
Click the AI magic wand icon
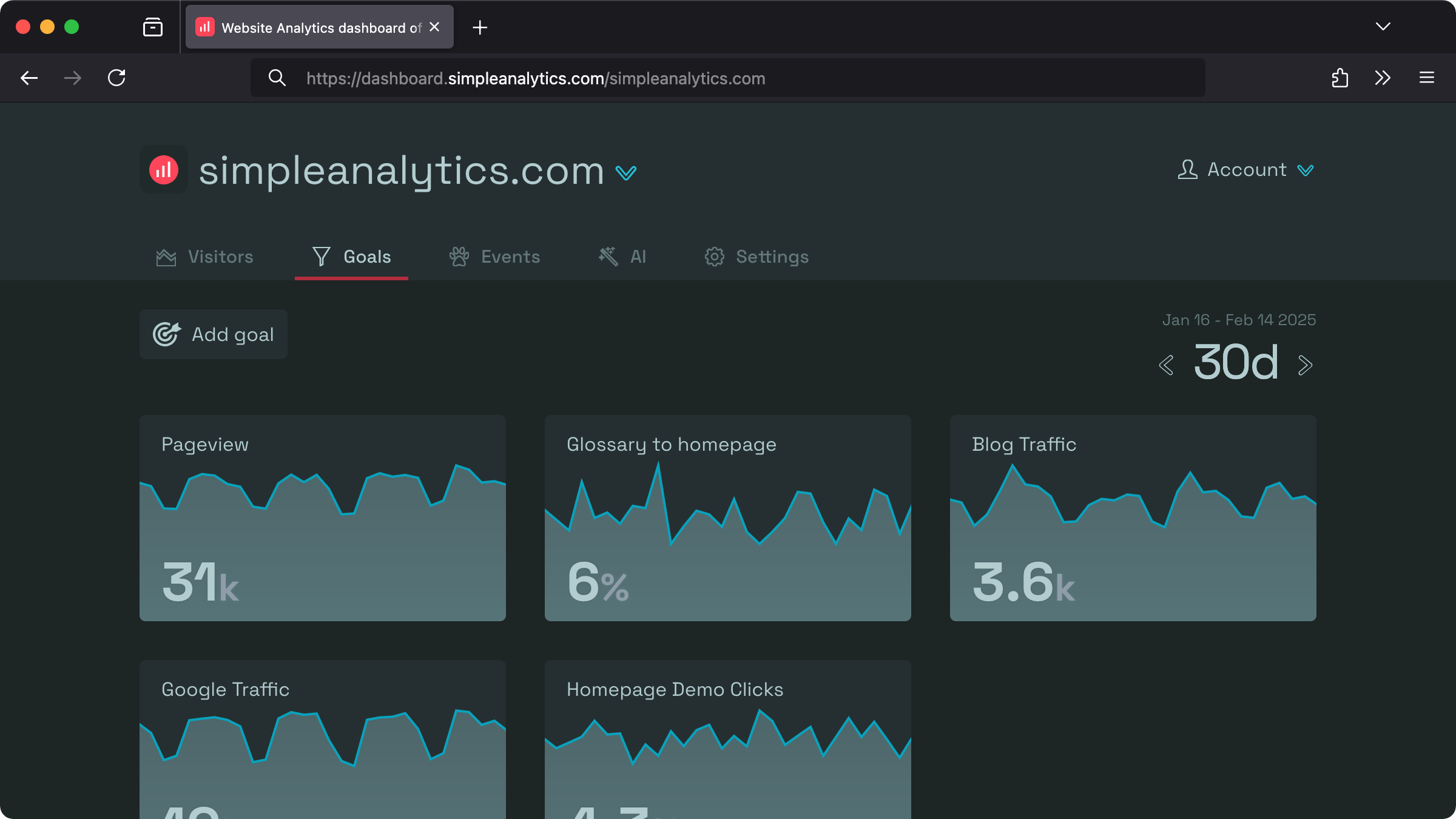point(608,257)
